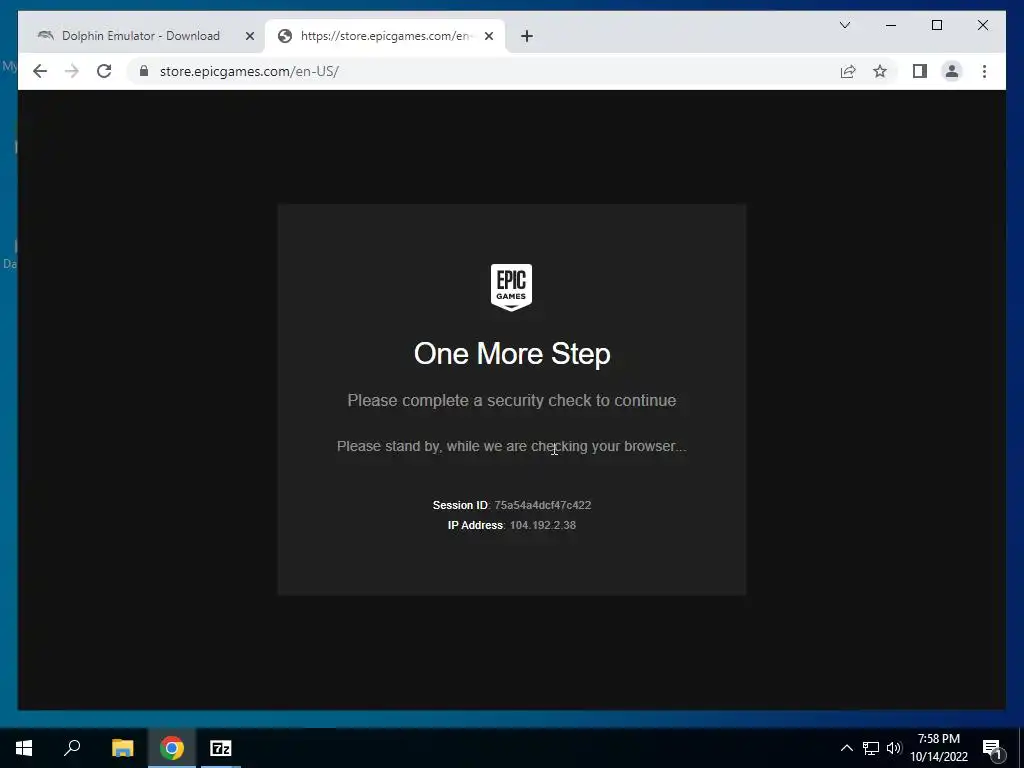The image size is (1024, 768).
Task: Select the store.epicgames.com tab
Action: 385,36
